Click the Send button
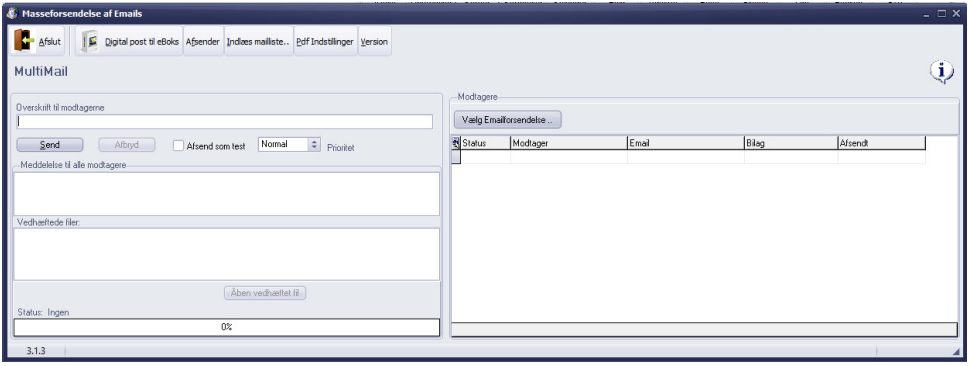Image resolution: width=969 pixels, height=366 pixels. coord(50,145)
